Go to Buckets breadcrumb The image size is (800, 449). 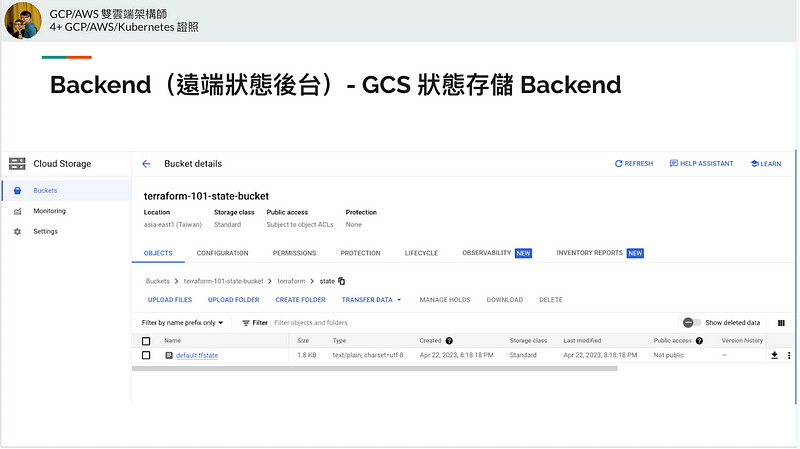click(158, 281)
